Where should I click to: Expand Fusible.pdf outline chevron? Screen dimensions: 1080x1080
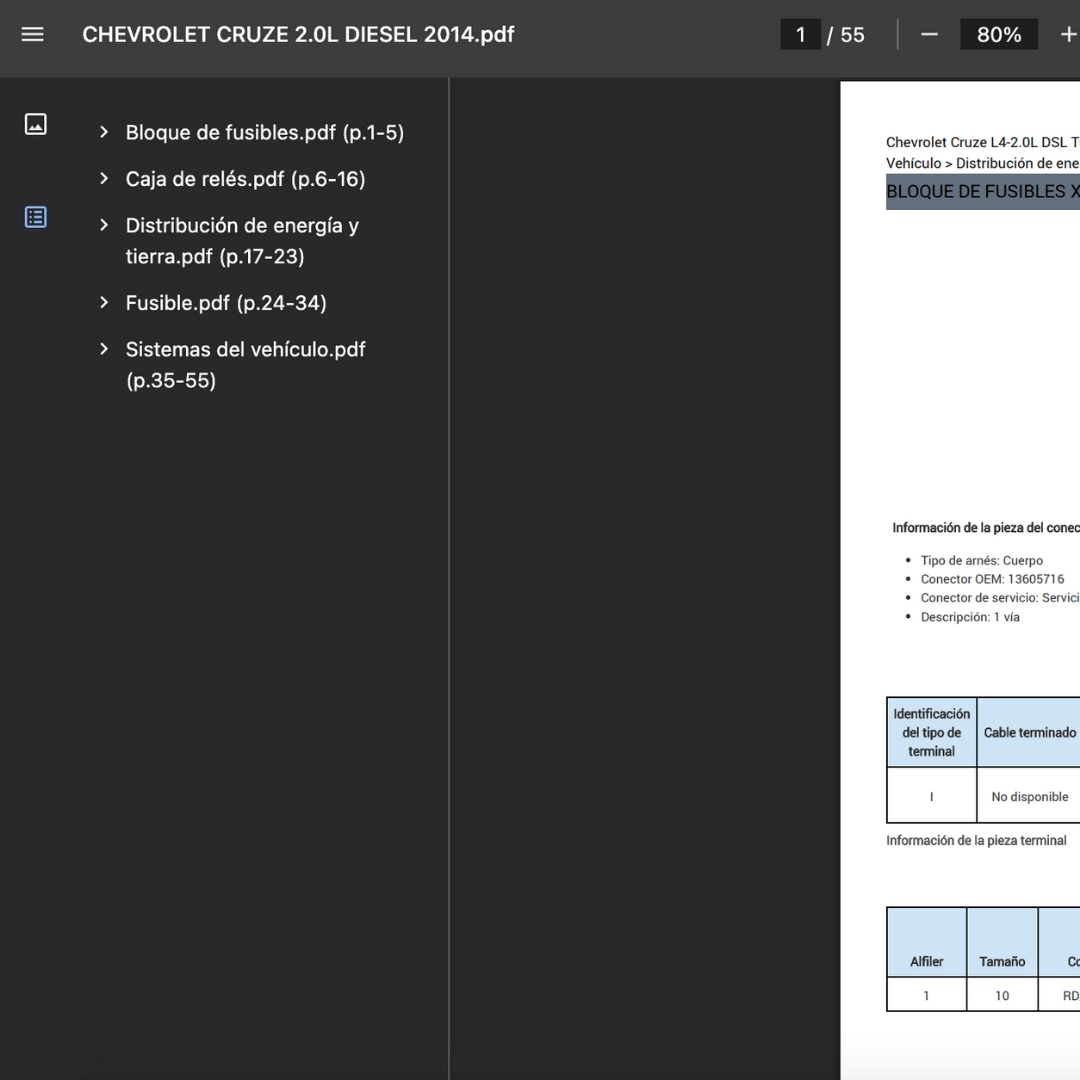[104, 302]
